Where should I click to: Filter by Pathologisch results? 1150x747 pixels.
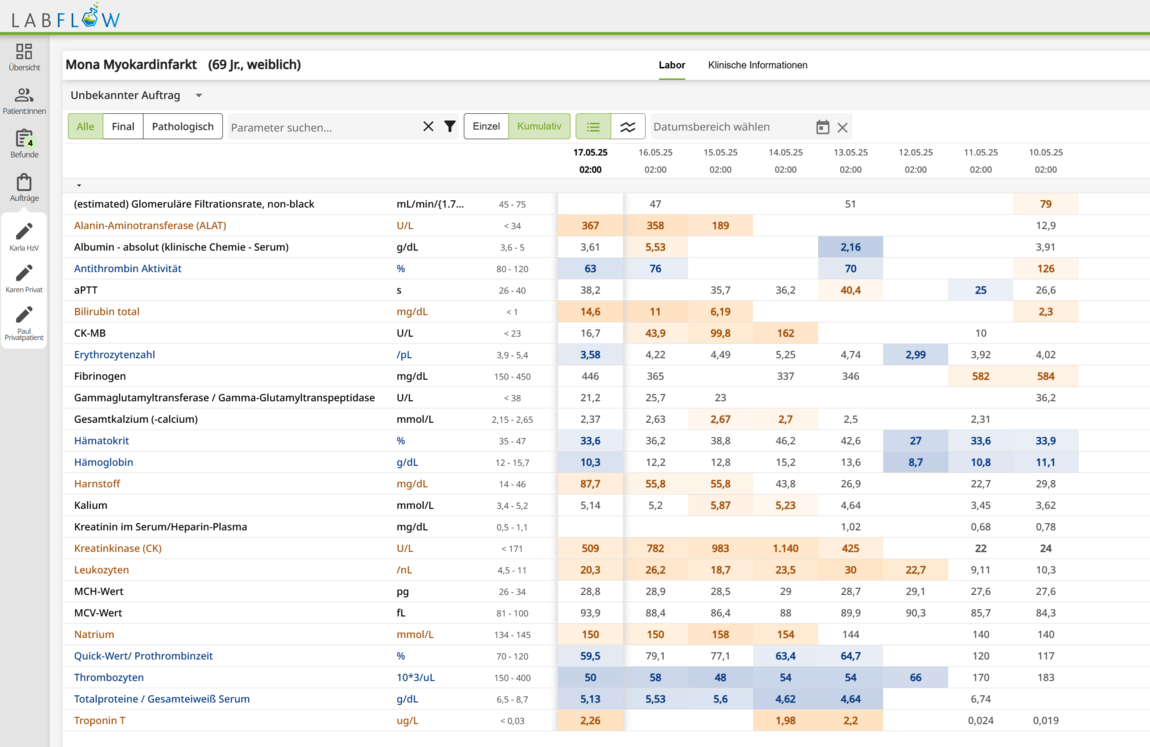183,127
